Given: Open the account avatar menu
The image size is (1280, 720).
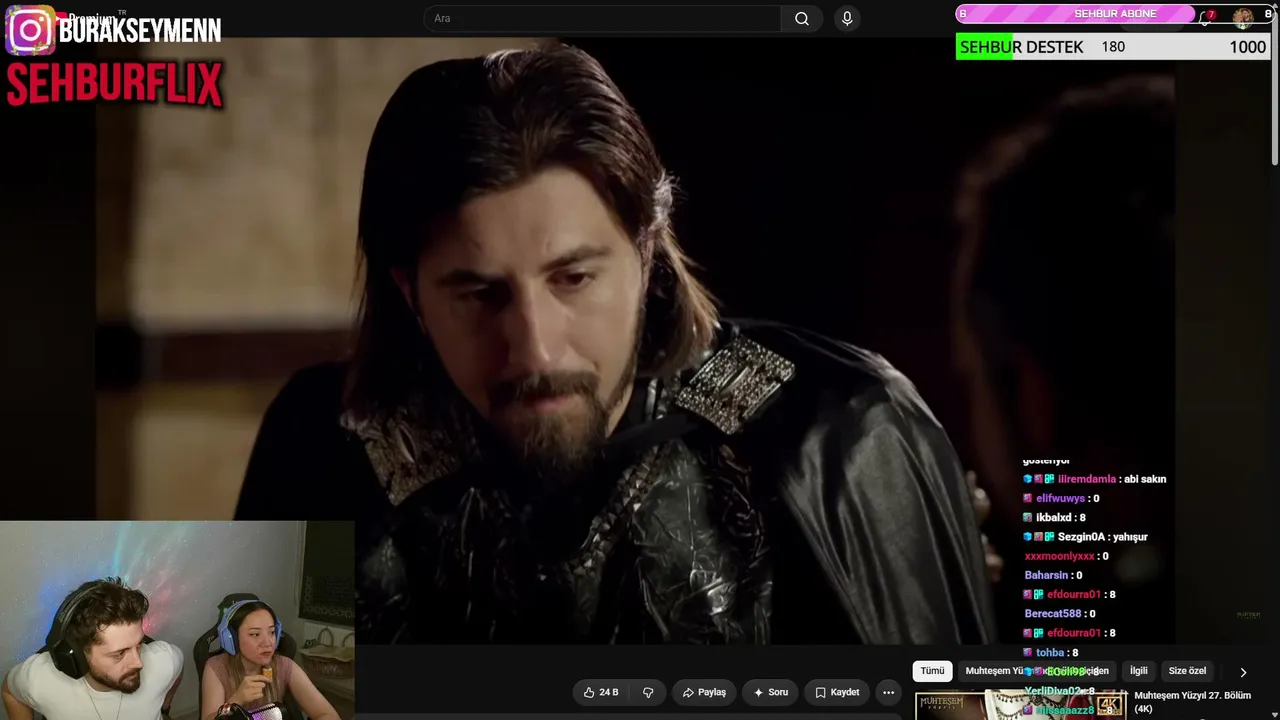Looking at the screenshot, I should (1243, 17).
